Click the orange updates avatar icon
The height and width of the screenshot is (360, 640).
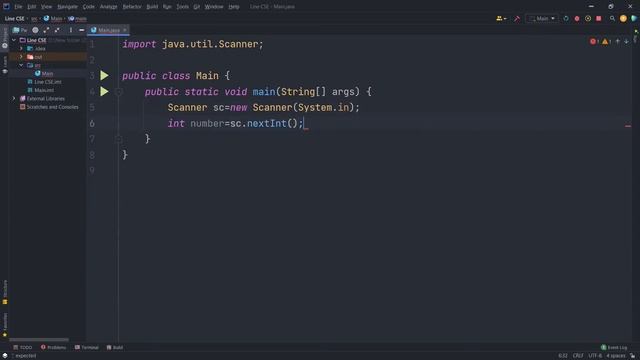623,18
